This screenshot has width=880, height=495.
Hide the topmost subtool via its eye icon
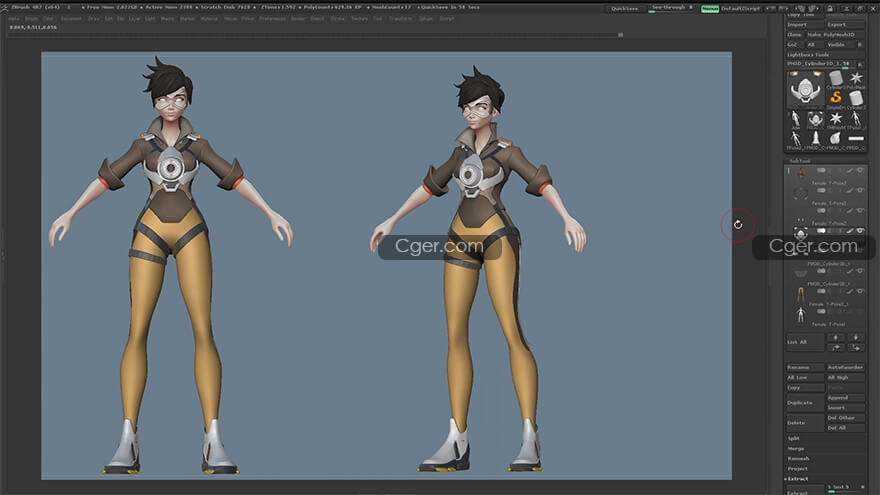(x=860, y=170)
